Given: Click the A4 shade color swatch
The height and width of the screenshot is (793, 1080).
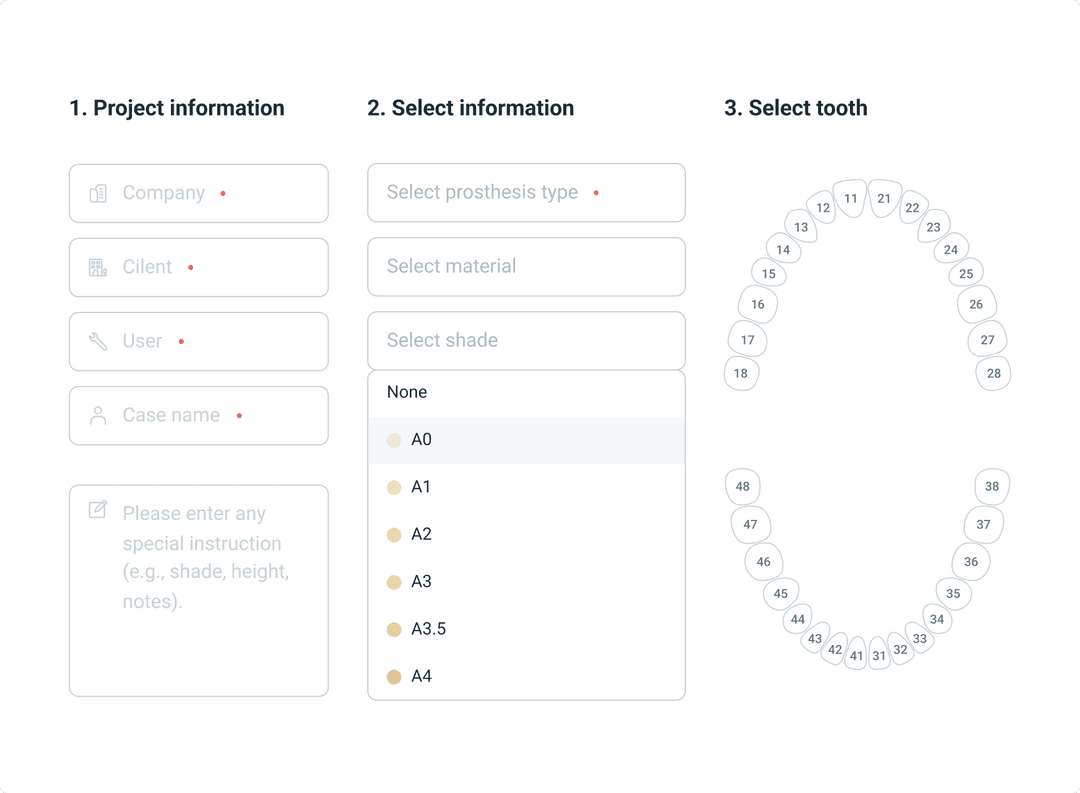Looking at the screenshot, I should [394, 677].
